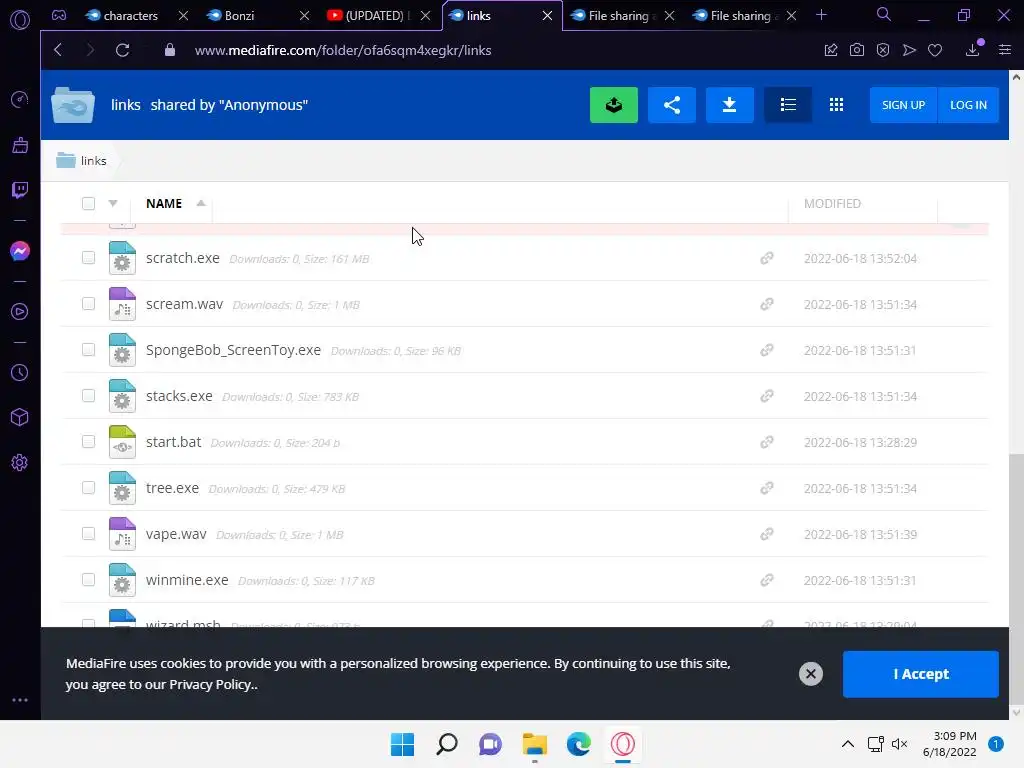The height and width of the screenshot is (768, 1024).
Task: Check the scream.wav checkbox
Action: pos(88,304)
